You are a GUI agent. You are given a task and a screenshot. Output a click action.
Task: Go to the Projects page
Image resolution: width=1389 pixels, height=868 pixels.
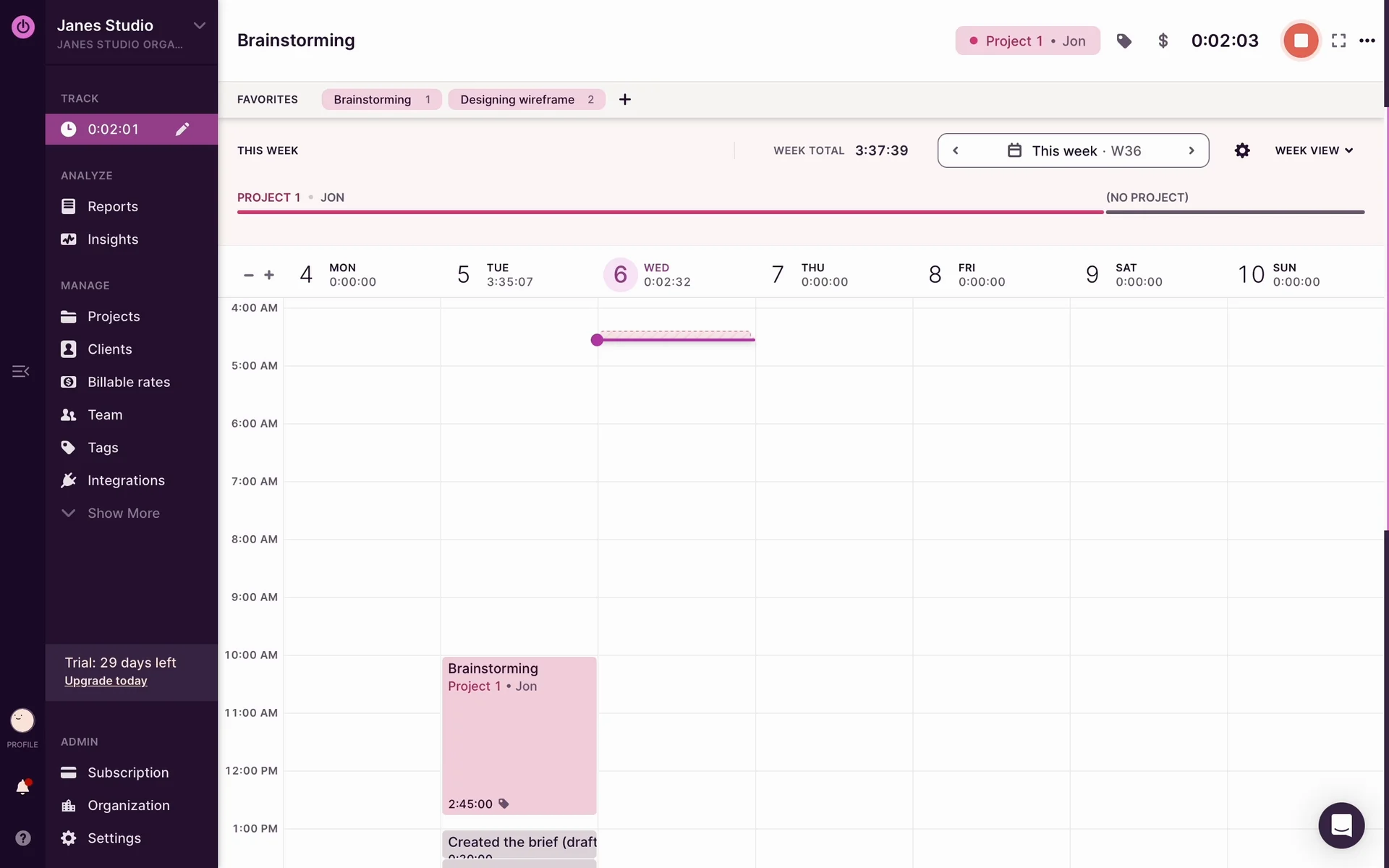114,317
